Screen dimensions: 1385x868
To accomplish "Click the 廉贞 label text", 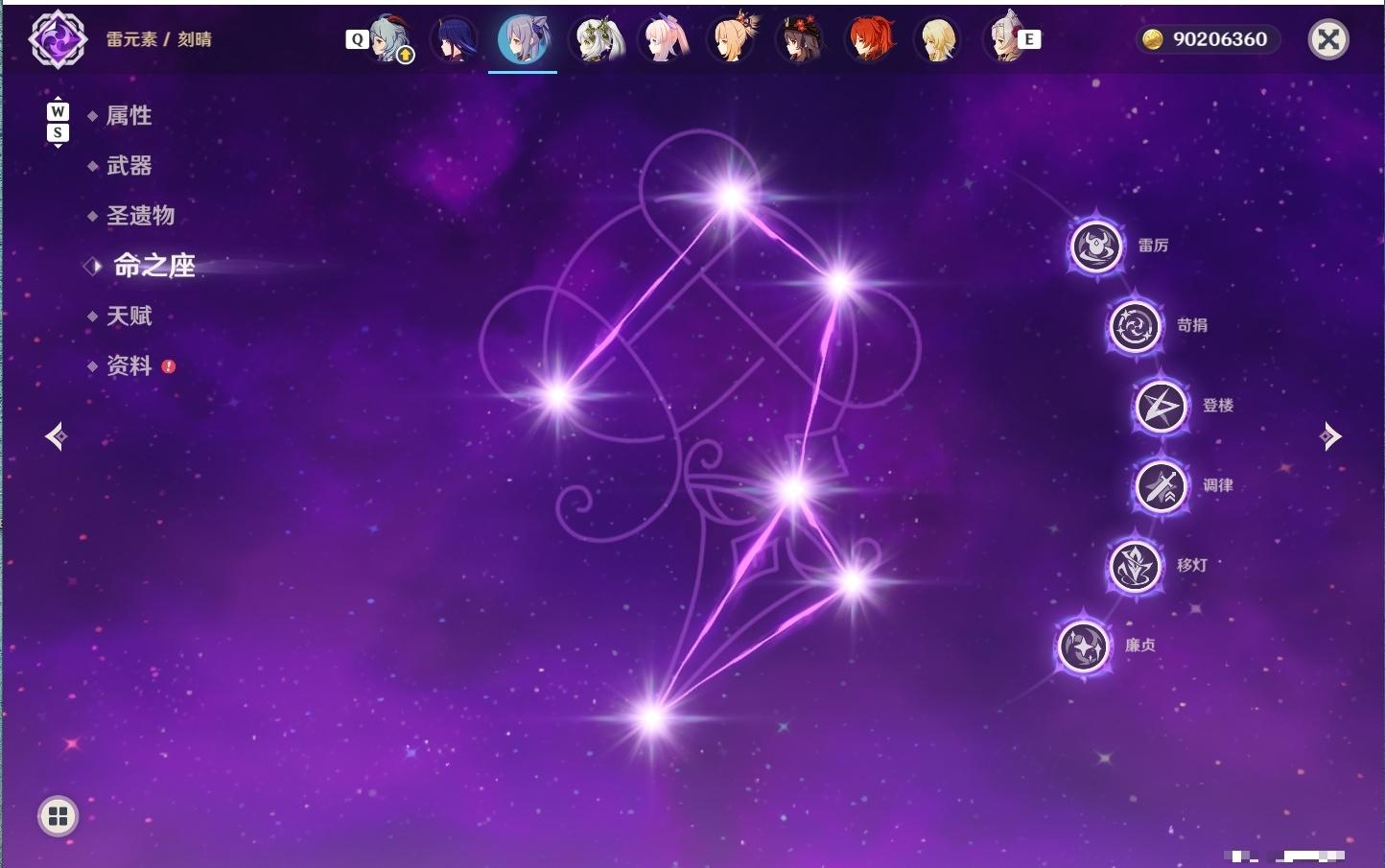I will tap(1140, 645).
